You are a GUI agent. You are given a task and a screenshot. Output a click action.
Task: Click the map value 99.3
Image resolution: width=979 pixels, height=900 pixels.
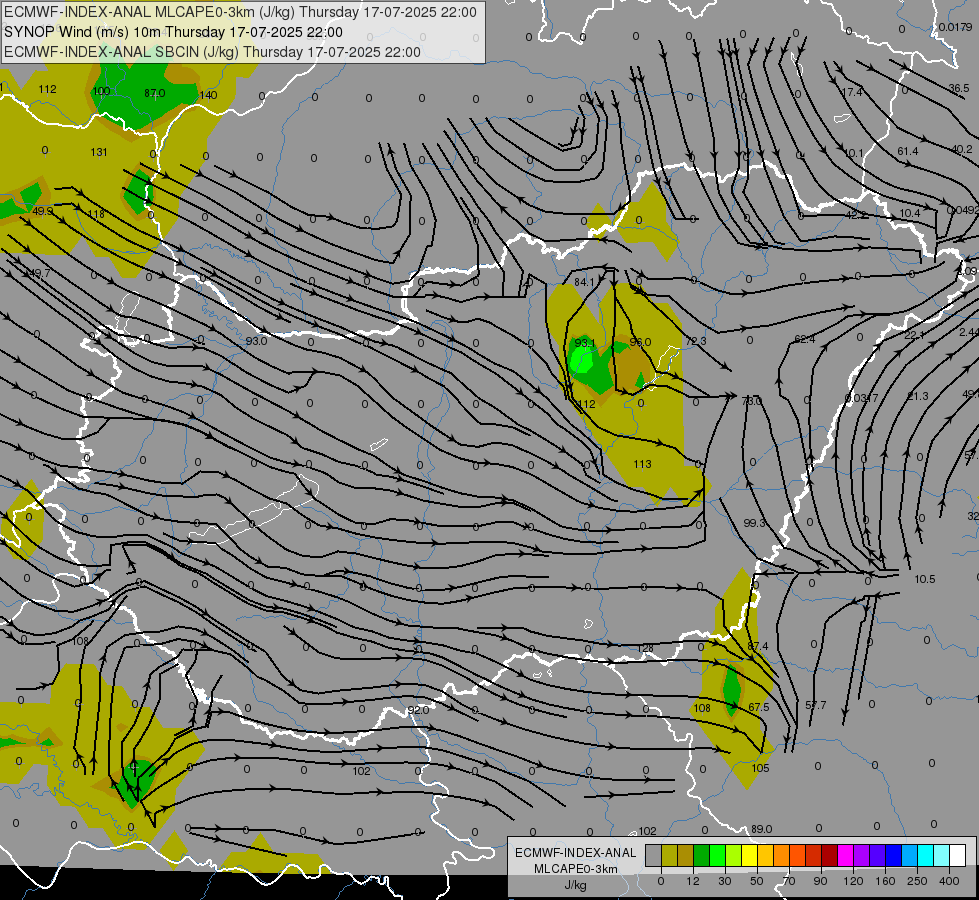click(x=754, y=523)
